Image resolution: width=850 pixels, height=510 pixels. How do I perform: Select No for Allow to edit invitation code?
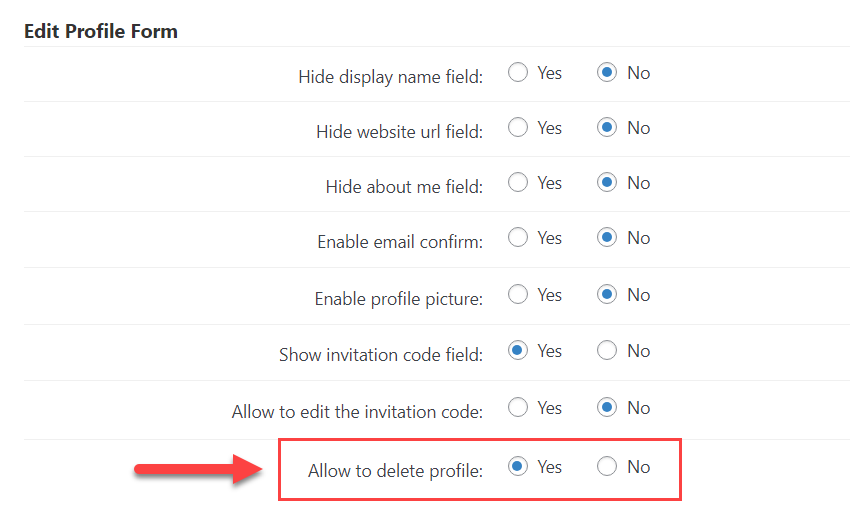click(607, 407)
